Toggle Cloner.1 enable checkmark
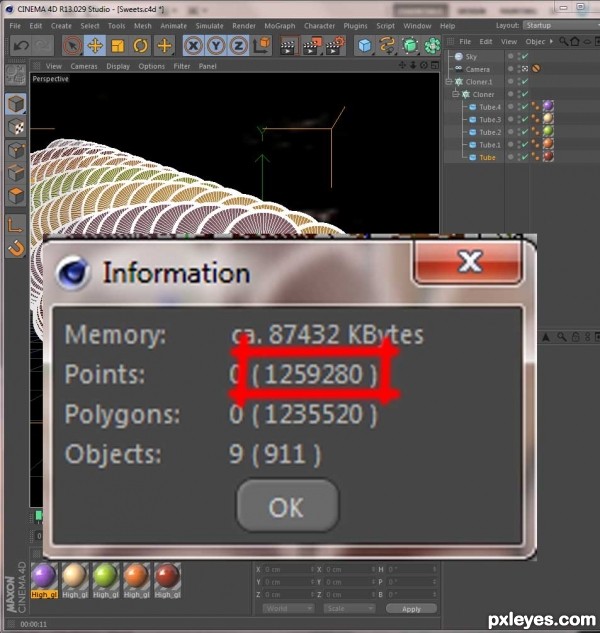The image size is (600, 633). [x=524, y=82]
